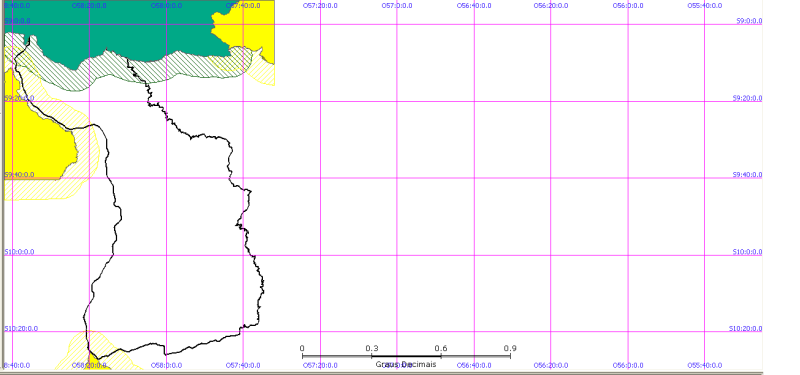The image size is (800, 375).
Task: Click the 0.9 mark on the scale bar
Action: click(x=510, y=348)
